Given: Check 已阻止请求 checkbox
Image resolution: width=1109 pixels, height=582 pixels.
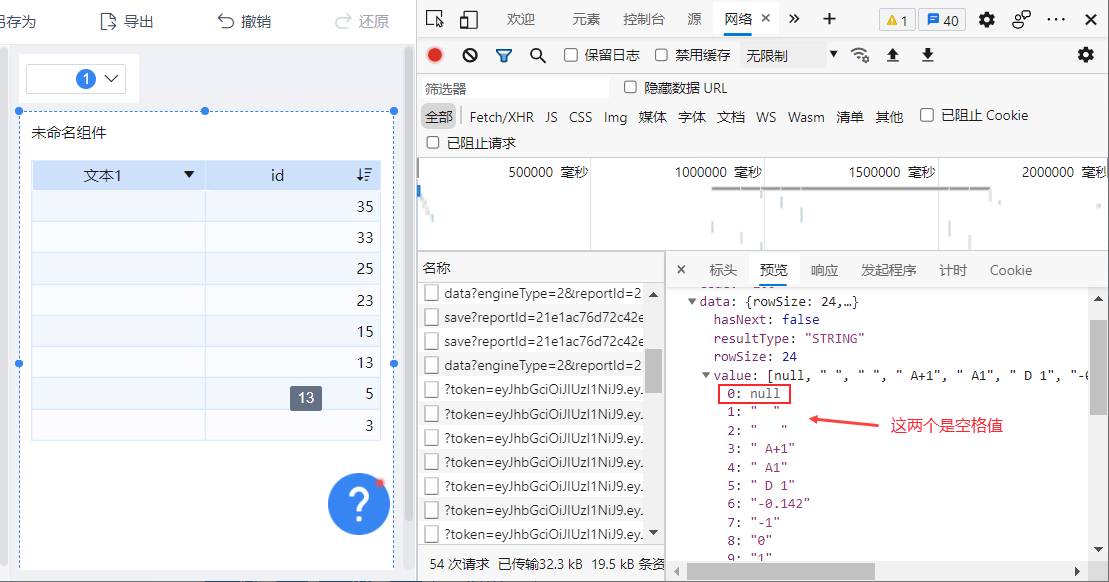Looking at the screenshot, I should [x=433, y=142].
